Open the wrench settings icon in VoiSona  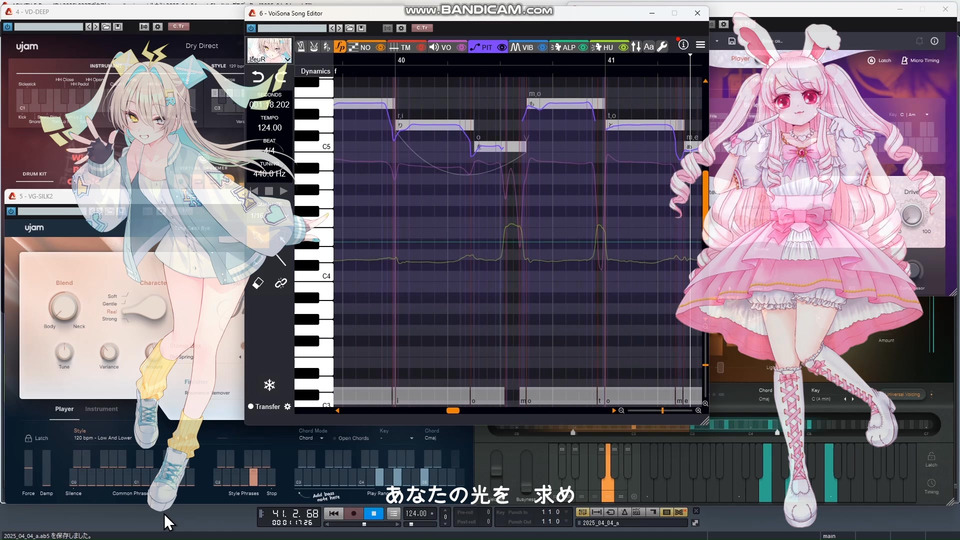(662, 47)
